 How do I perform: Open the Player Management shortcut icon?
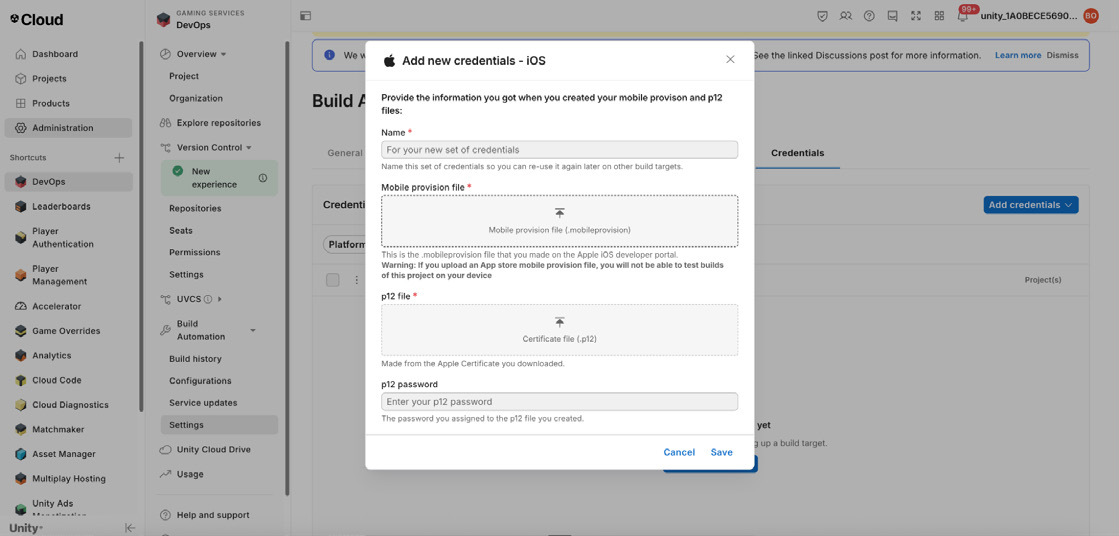click(x=21, y=275)
